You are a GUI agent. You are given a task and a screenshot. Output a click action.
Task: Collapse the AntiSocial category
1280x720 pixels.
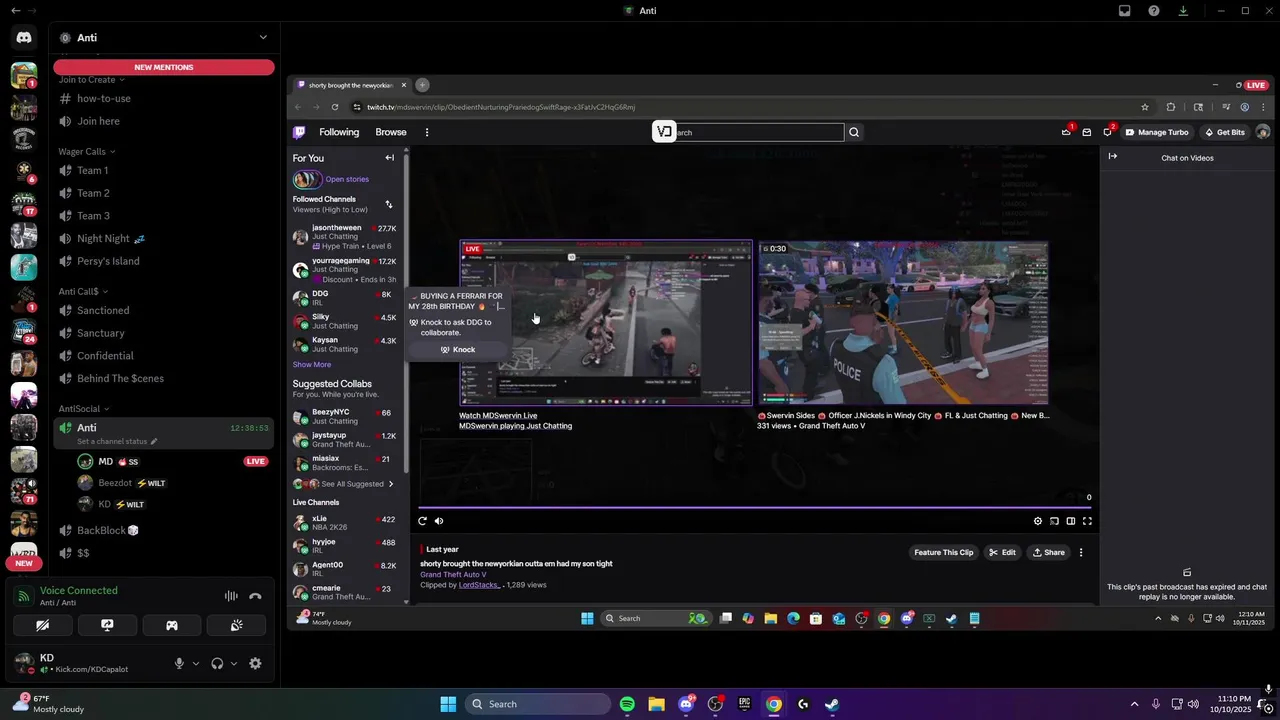tap(84, 408)
